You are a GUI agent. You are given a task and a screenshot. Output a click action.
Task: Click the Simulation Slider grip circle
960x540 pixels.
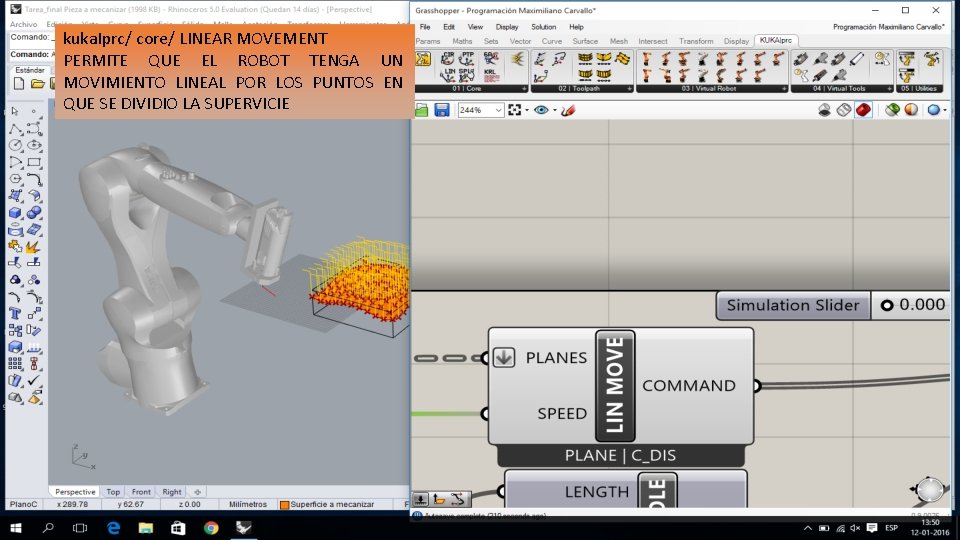(x=887, y=305)
